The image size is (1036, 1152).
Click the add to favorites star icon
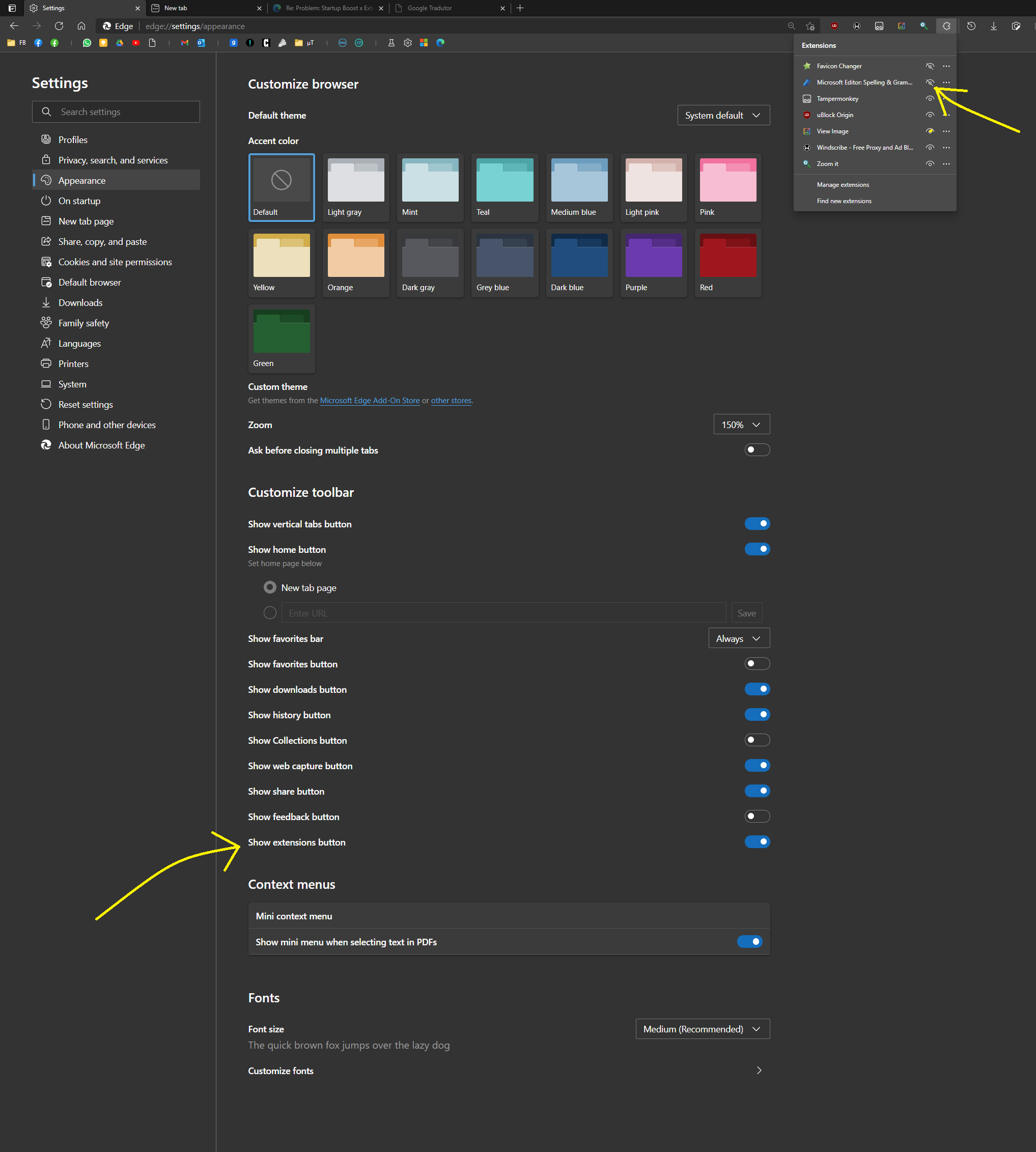click(810, 26)
